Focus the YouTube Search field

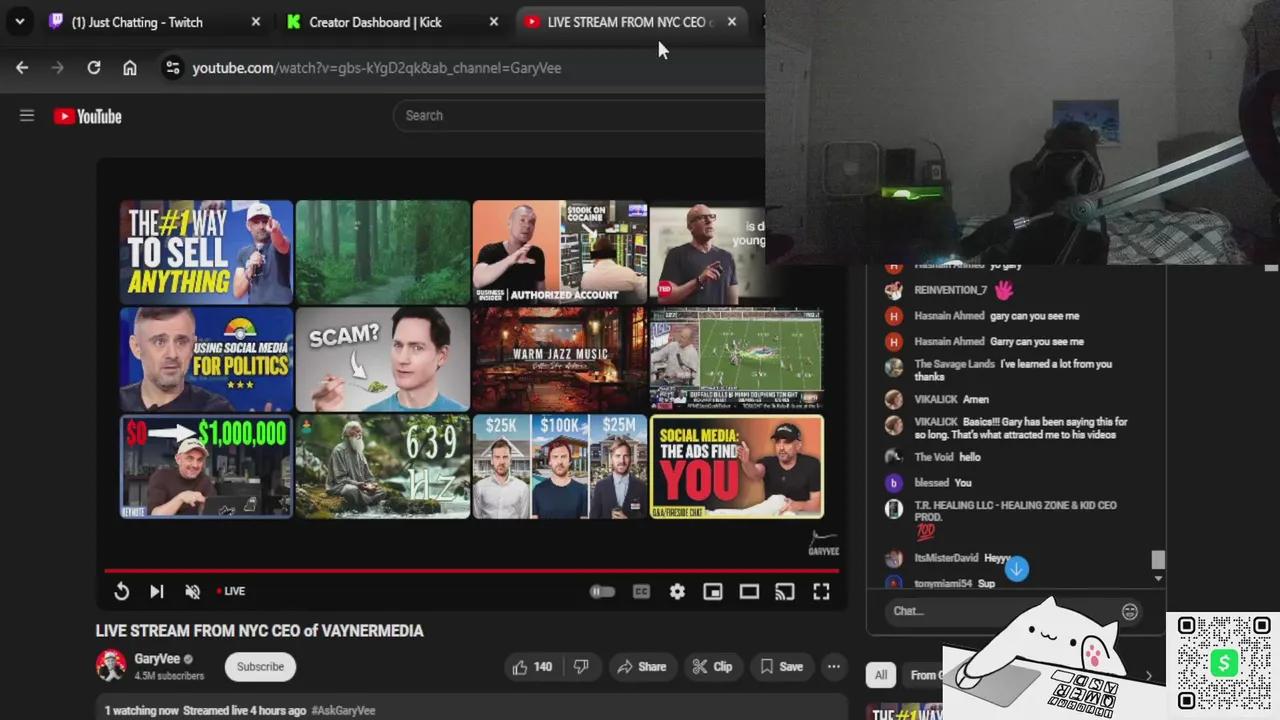pos(580,115)
